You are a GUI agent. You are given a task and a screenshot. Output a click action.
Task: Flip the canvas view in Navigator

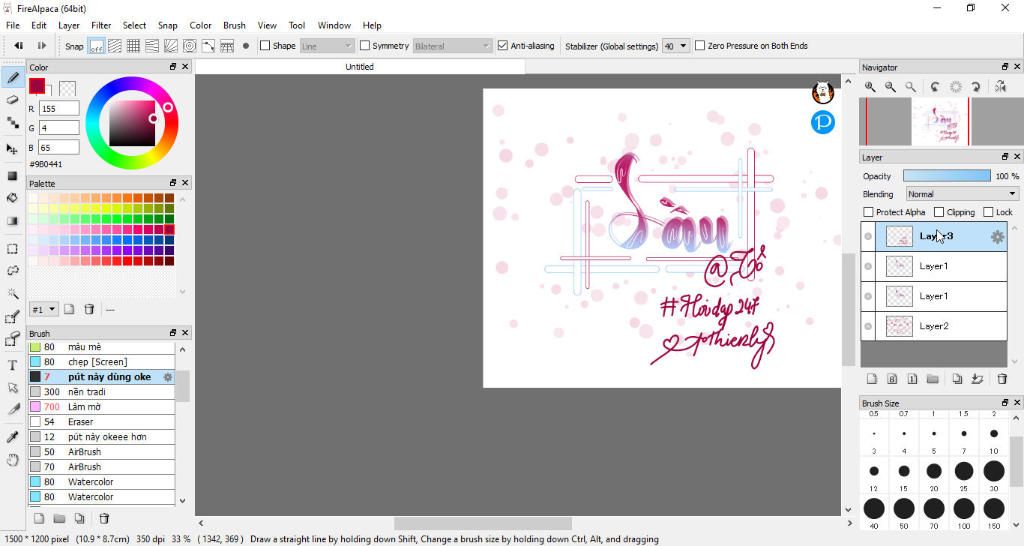click(1000, 87)
